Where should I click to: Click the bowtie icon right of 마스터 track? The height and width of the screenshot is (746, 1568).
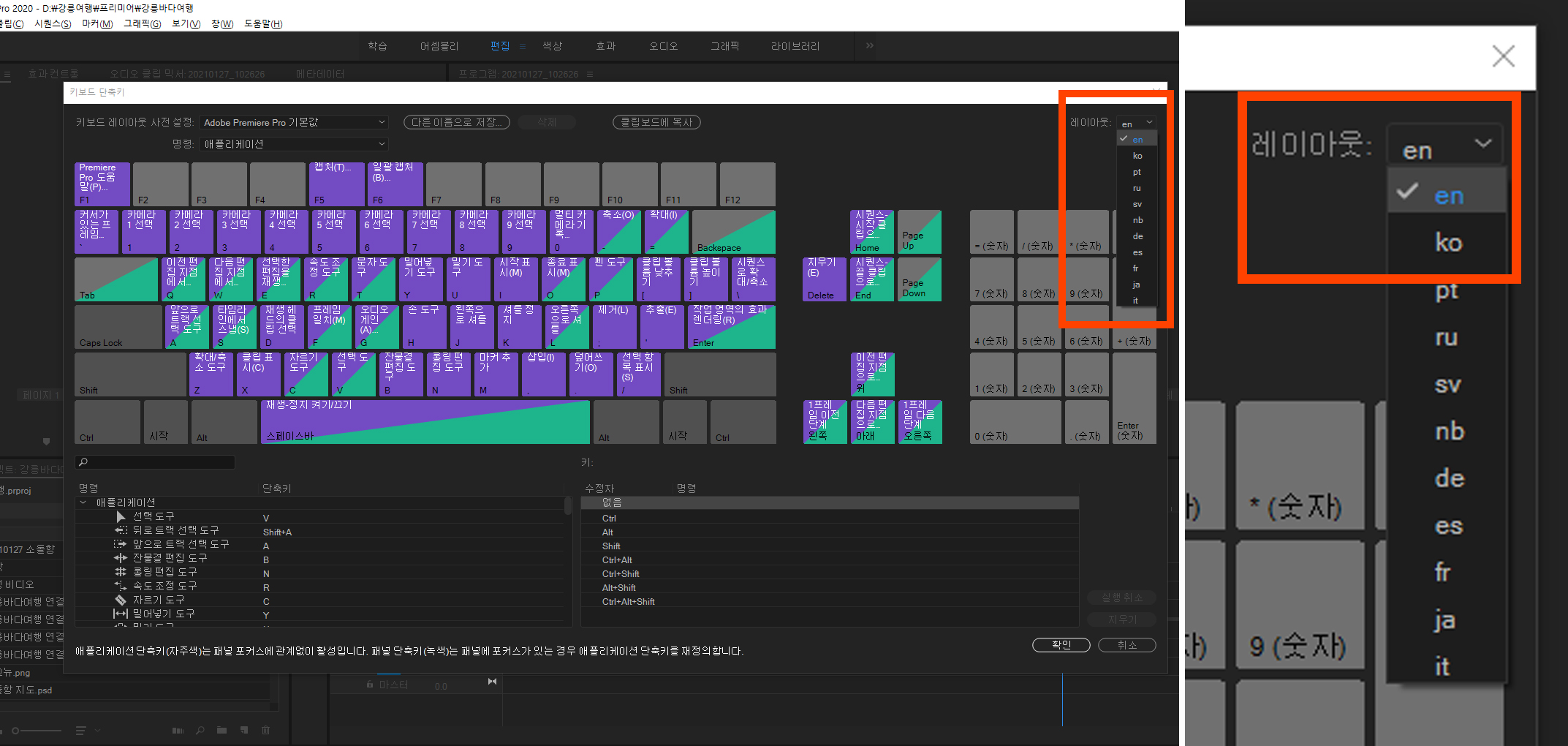pyautogui.click(x=492, y=682)
